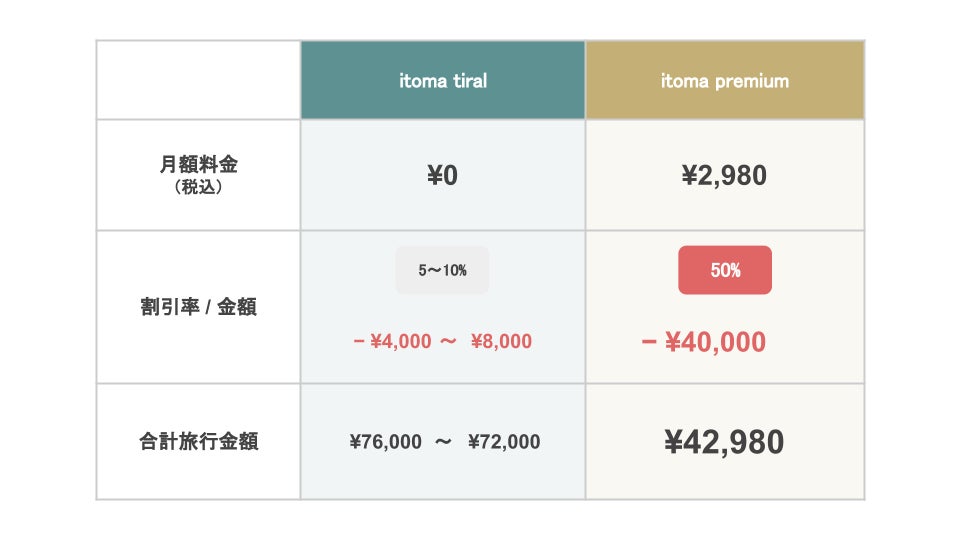Click the red ¥8,000 discount amount
This screenshot has height=540, width=960.
(x=501, y=341)
